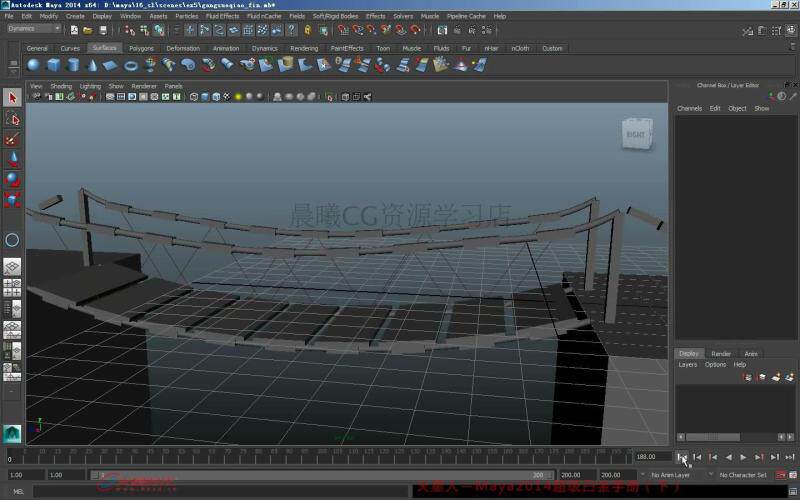
Task: Click the snap to grids magnet
Action: click(343, 30)
